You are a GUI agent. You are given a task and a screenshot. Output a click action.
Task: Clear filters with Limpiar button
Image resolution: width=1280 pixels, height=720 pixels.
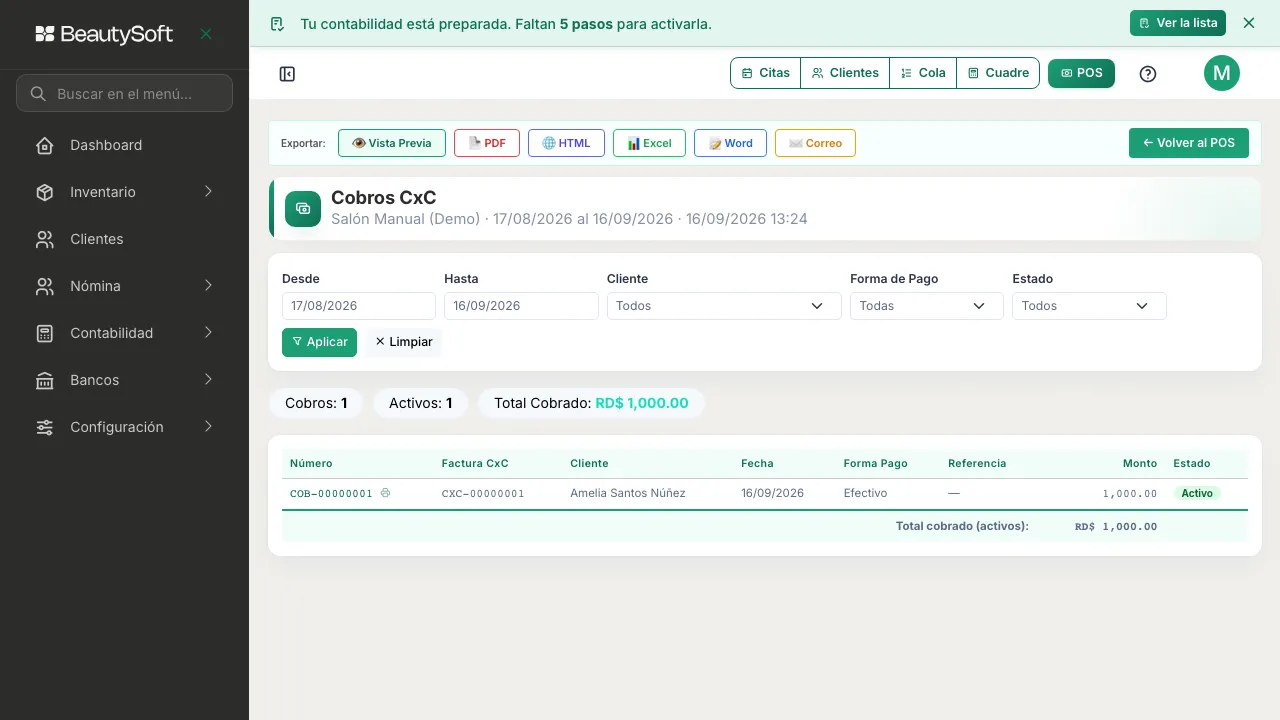(404, 342)
